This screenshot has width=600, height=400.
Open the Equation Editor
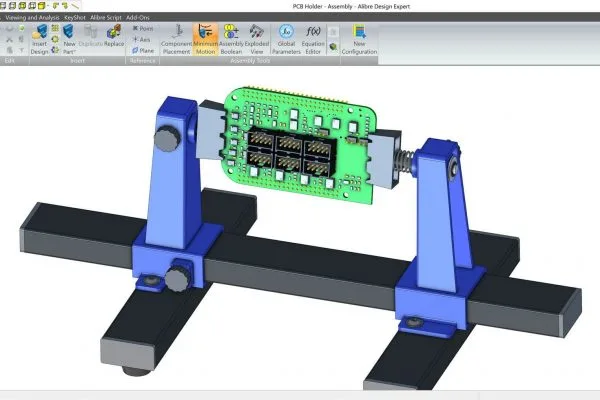[313, 39]
